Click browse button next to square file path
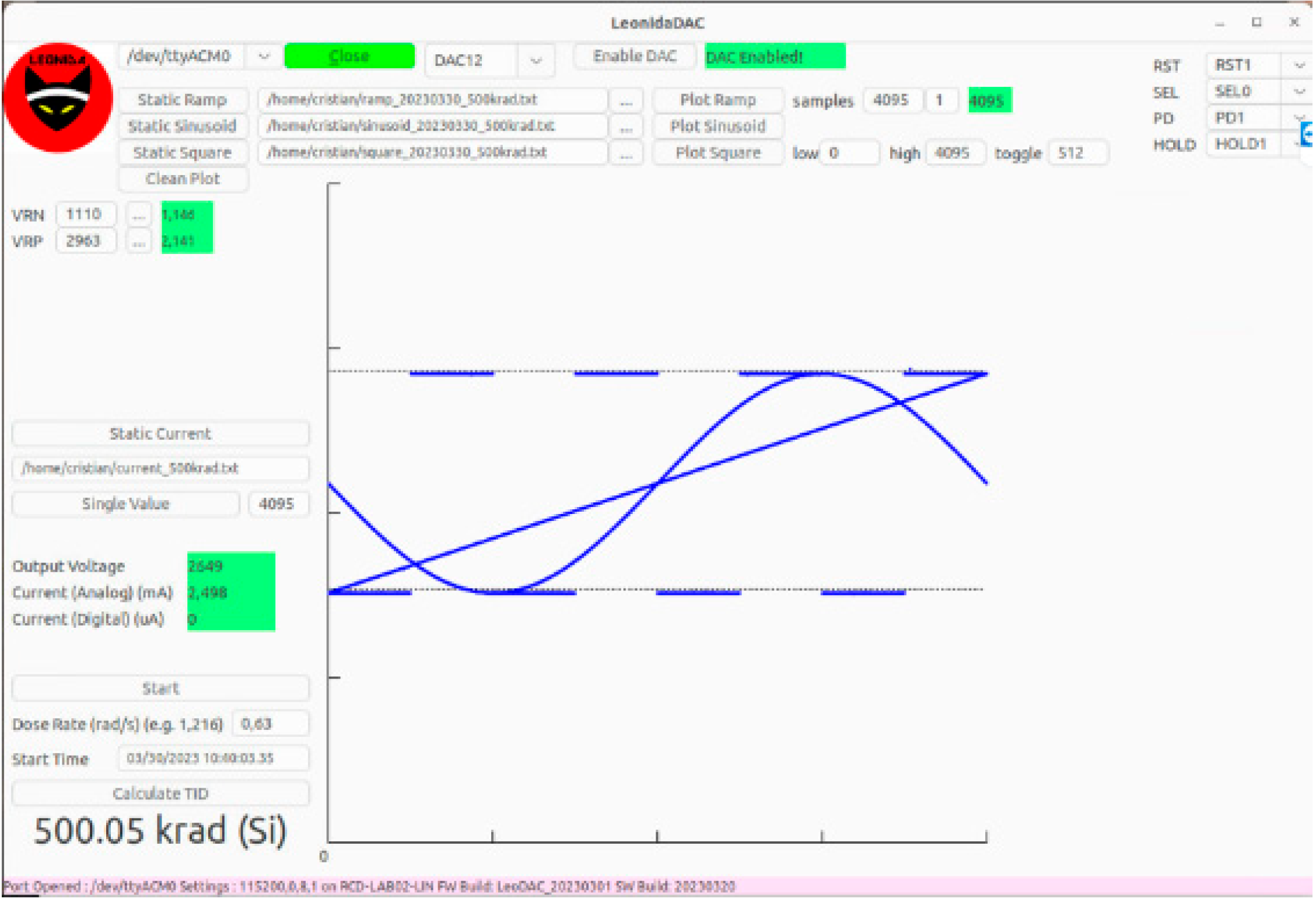The height and width of the screenshot is (902, 1316). coord(626,154)
